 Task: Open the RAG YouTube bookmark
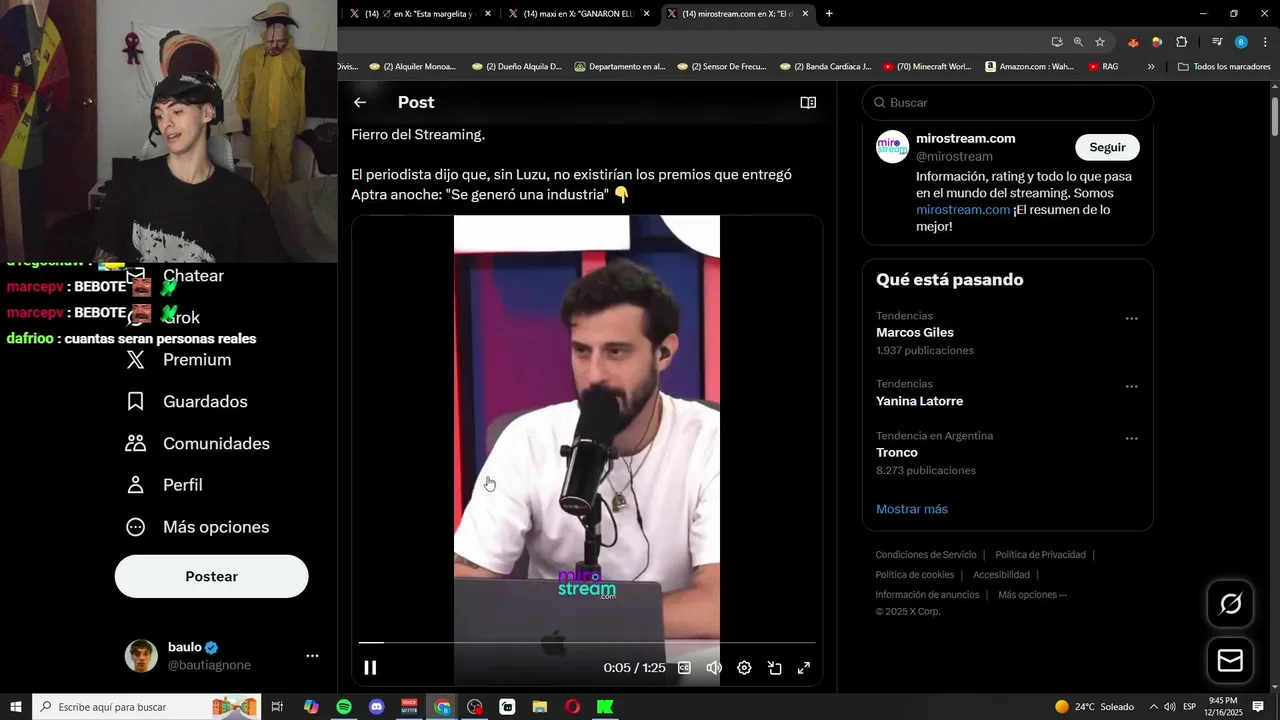[x=1103, y=67]
